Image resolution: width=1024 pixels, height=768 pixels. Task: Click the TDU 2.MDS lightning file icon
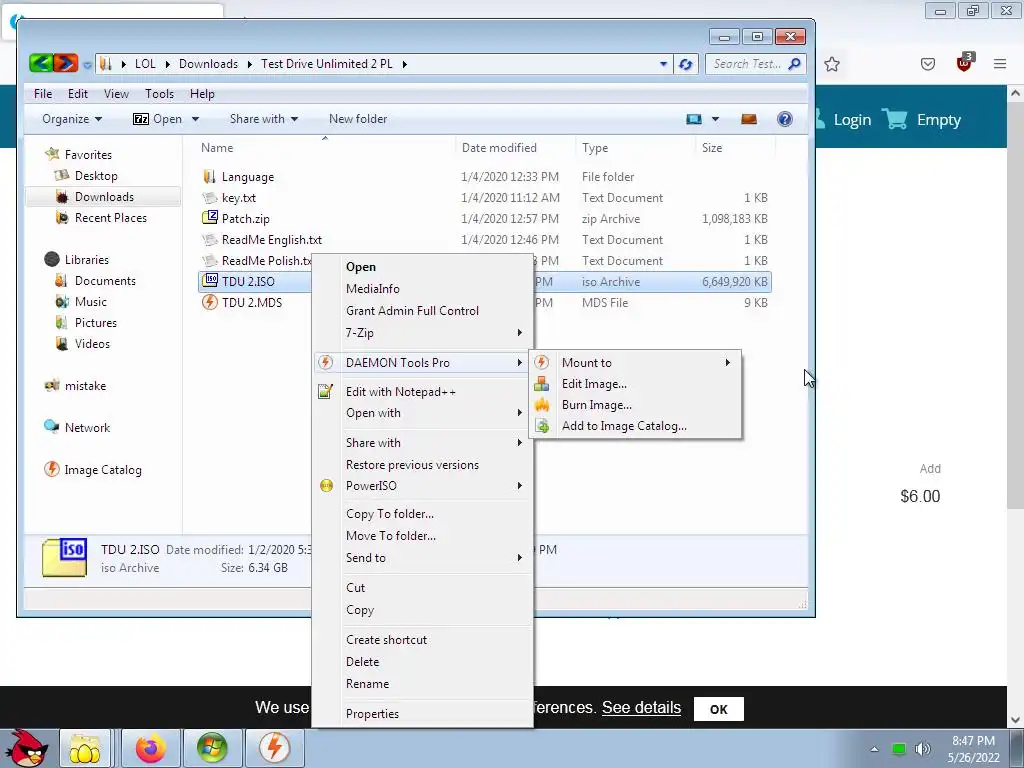coord(210,302)
